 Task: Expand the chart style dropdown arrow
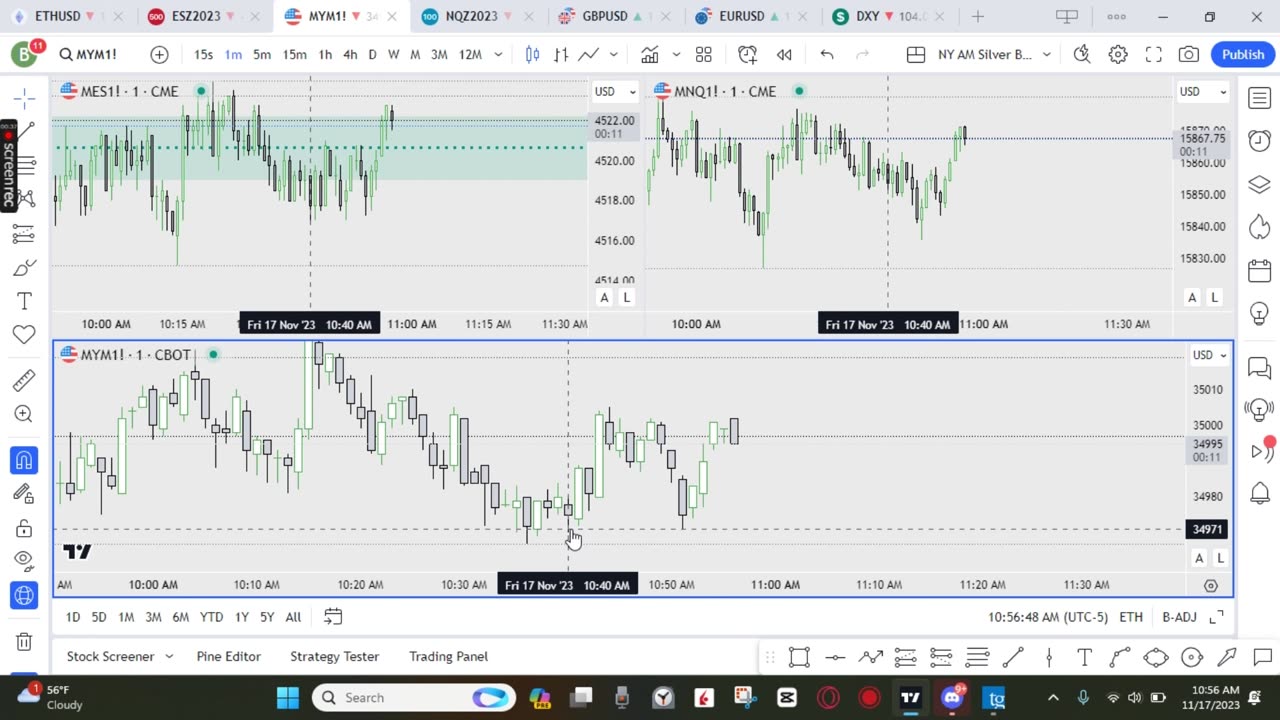pos(613,55)
